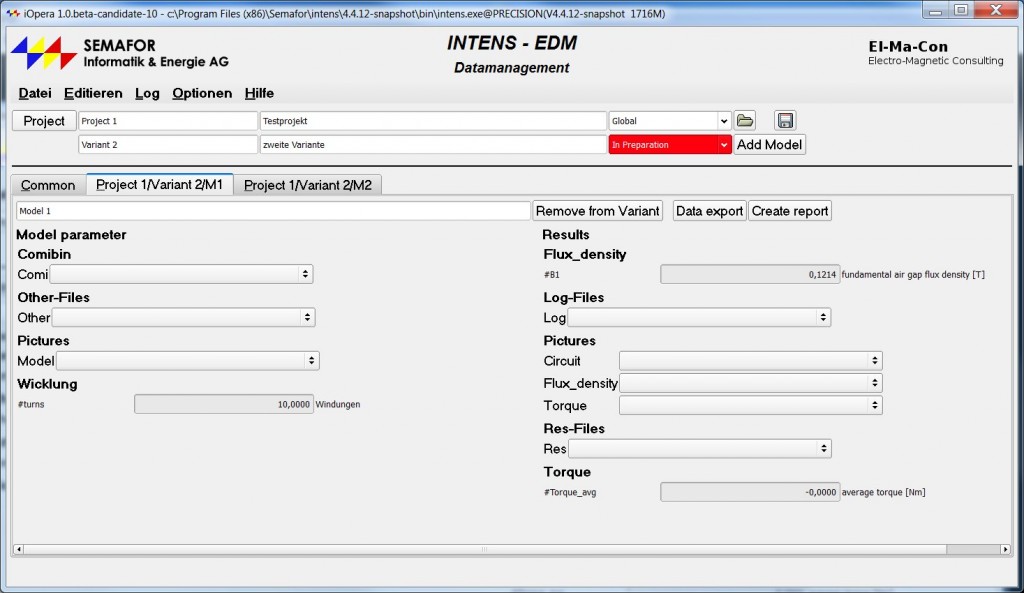Click the 'Results' heading
This screenshot has width=1024, height=593.
point(566,234)
